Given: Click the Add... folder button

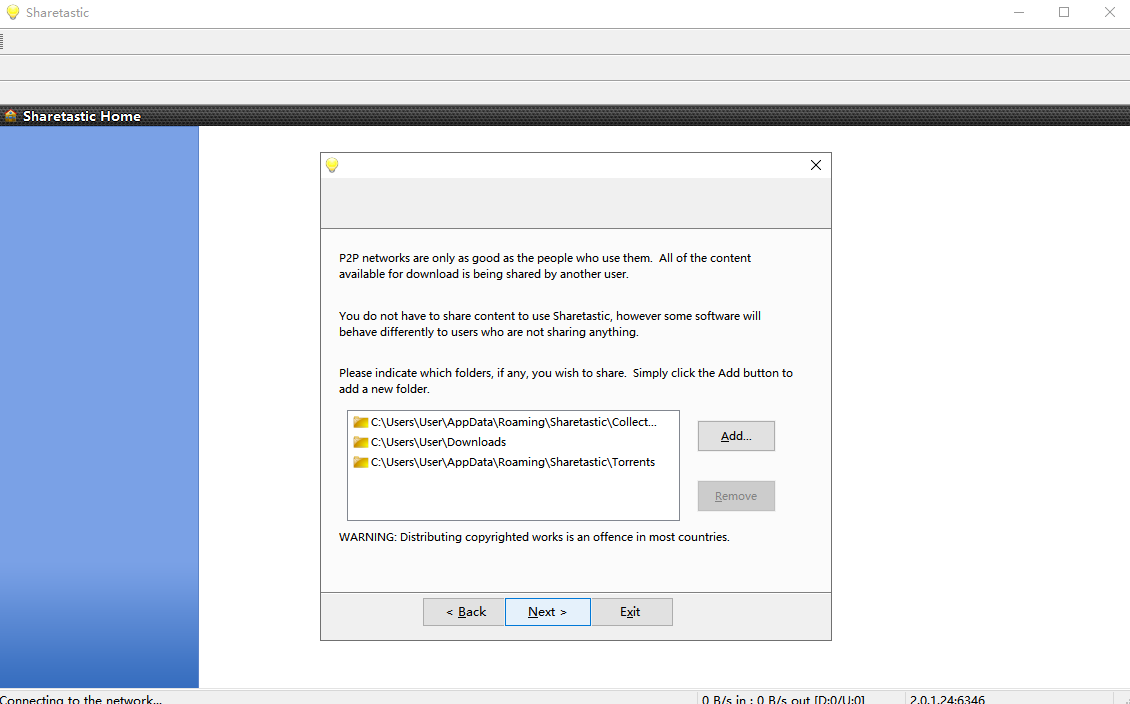Looking at the screenshot, I should coord(736,436).
